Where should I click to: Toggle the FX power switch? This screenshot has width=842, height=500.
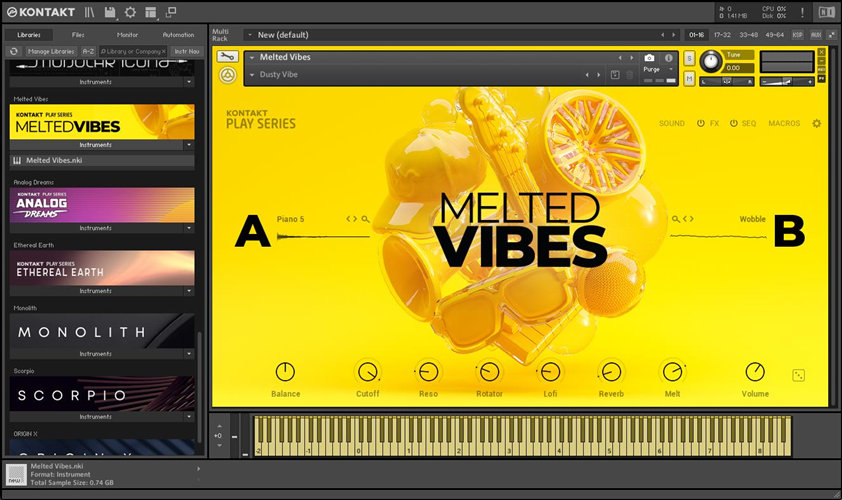click(x=701, y=124)
